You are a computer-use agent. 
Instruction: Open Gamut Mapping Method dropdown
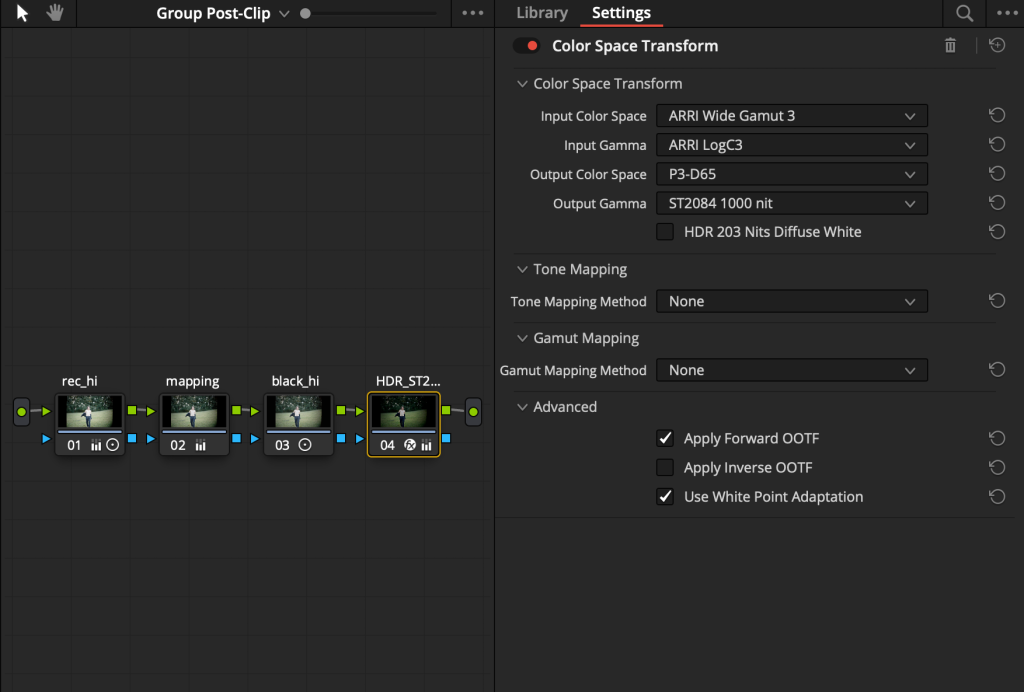click(x=792, y=370)
